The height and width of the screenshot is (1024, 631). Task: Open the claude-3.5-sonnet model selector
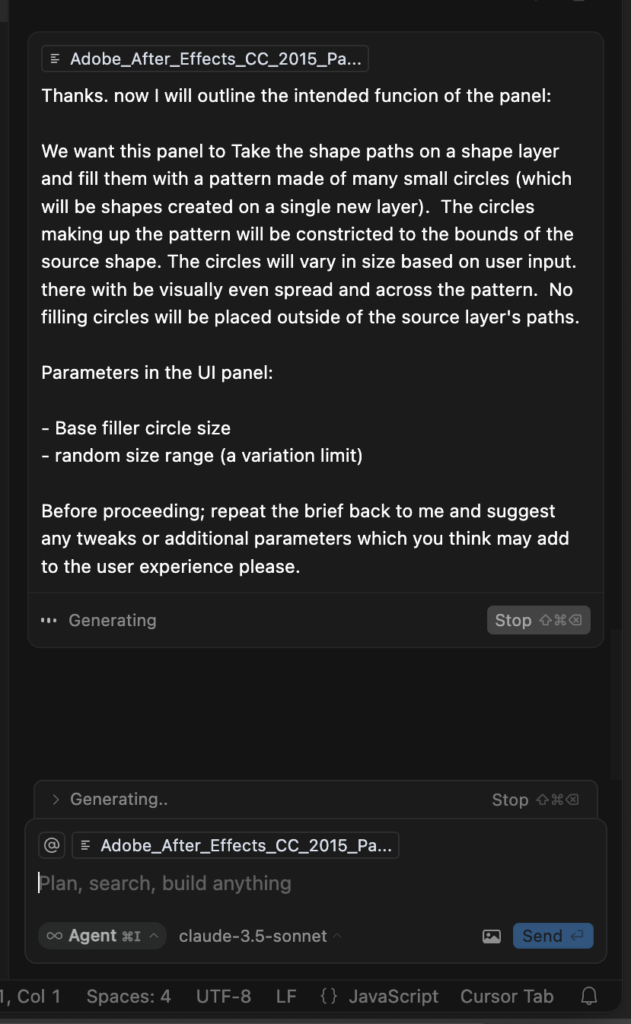[x=260, y=936]
